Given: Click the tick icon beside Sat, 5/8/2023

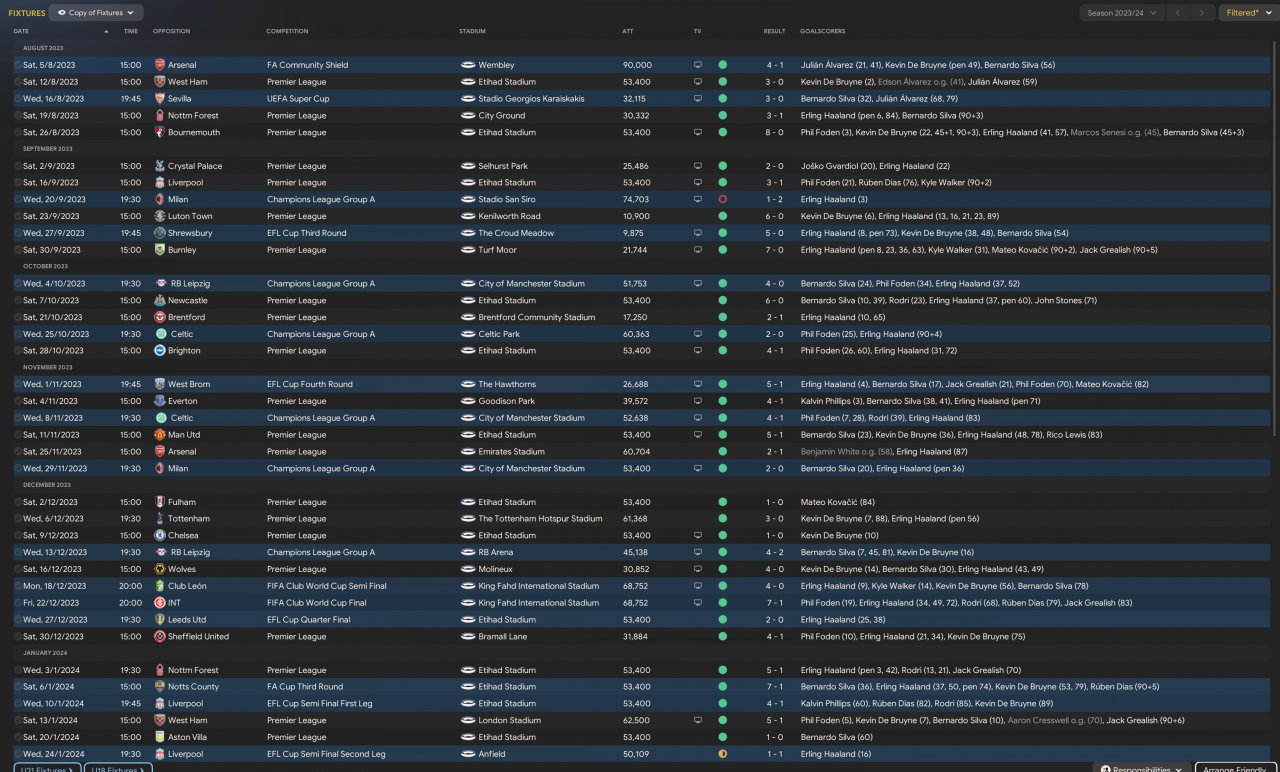Looking at the screenshot, I should coord(17,65).
